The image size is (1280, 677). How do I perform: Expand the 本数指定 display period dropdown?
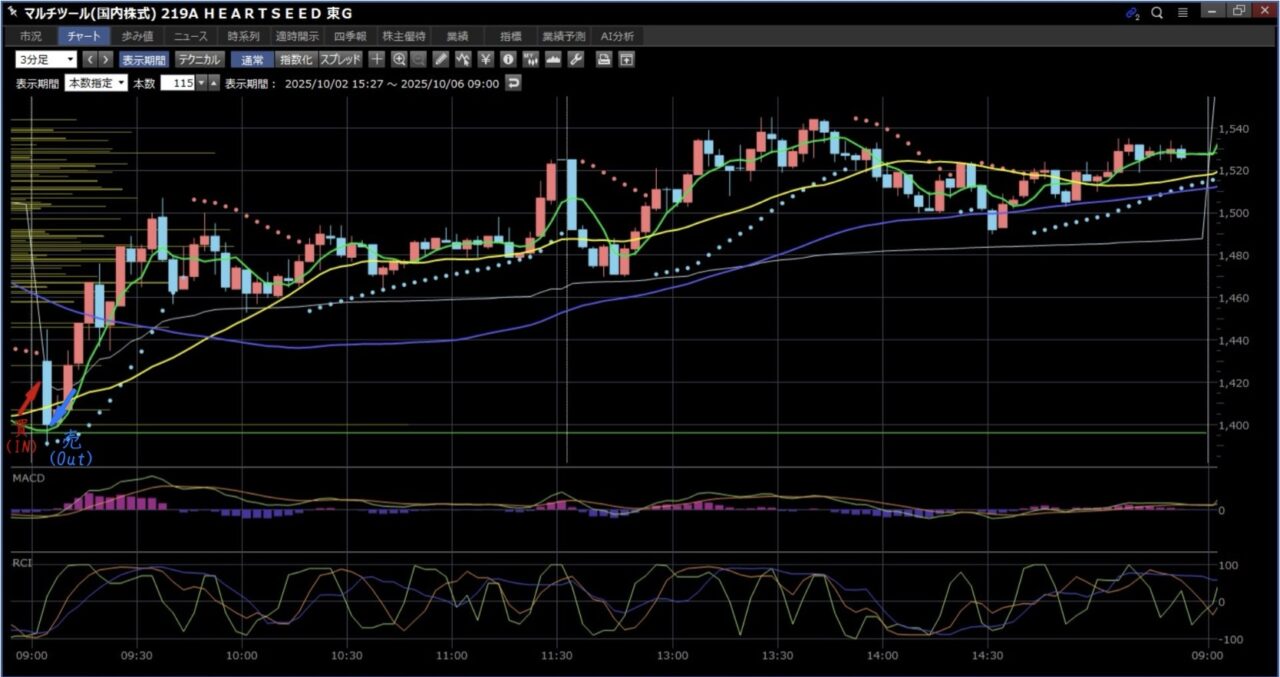pos(96,84)
